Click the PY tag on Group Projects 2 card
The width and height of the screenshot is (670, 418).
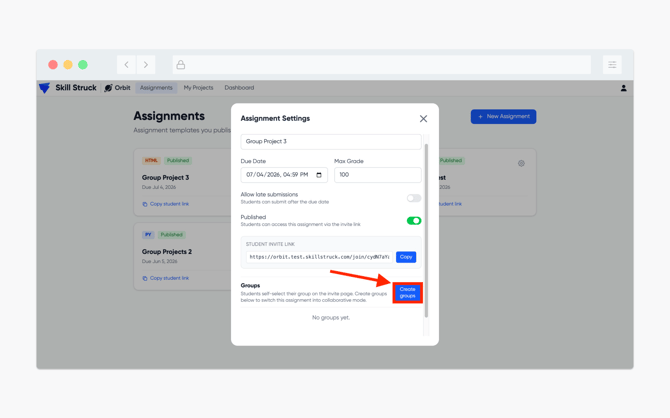tap(148, 235)
